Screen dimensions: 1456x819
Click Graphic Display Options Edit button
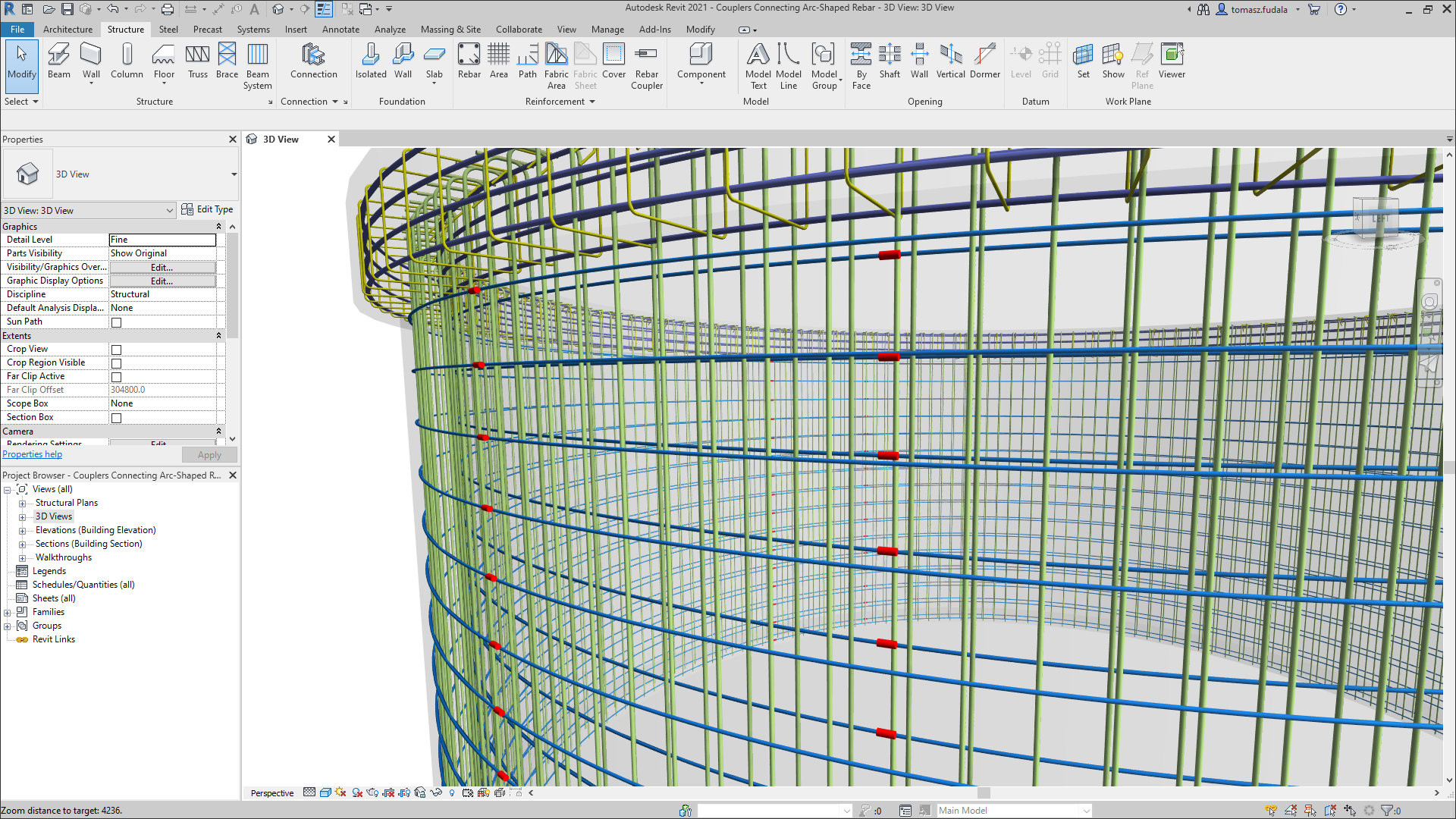pyautogui.click(x=162, y=281)
